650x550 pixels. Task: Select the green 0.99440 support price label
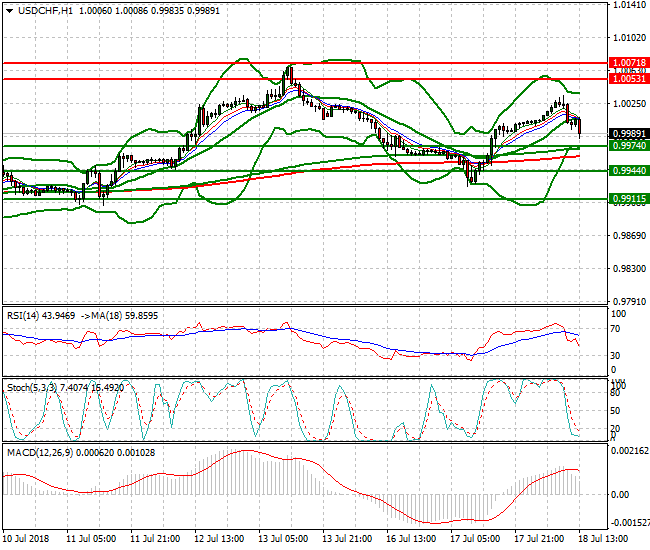pyautogui.click(x=629, y=171)
